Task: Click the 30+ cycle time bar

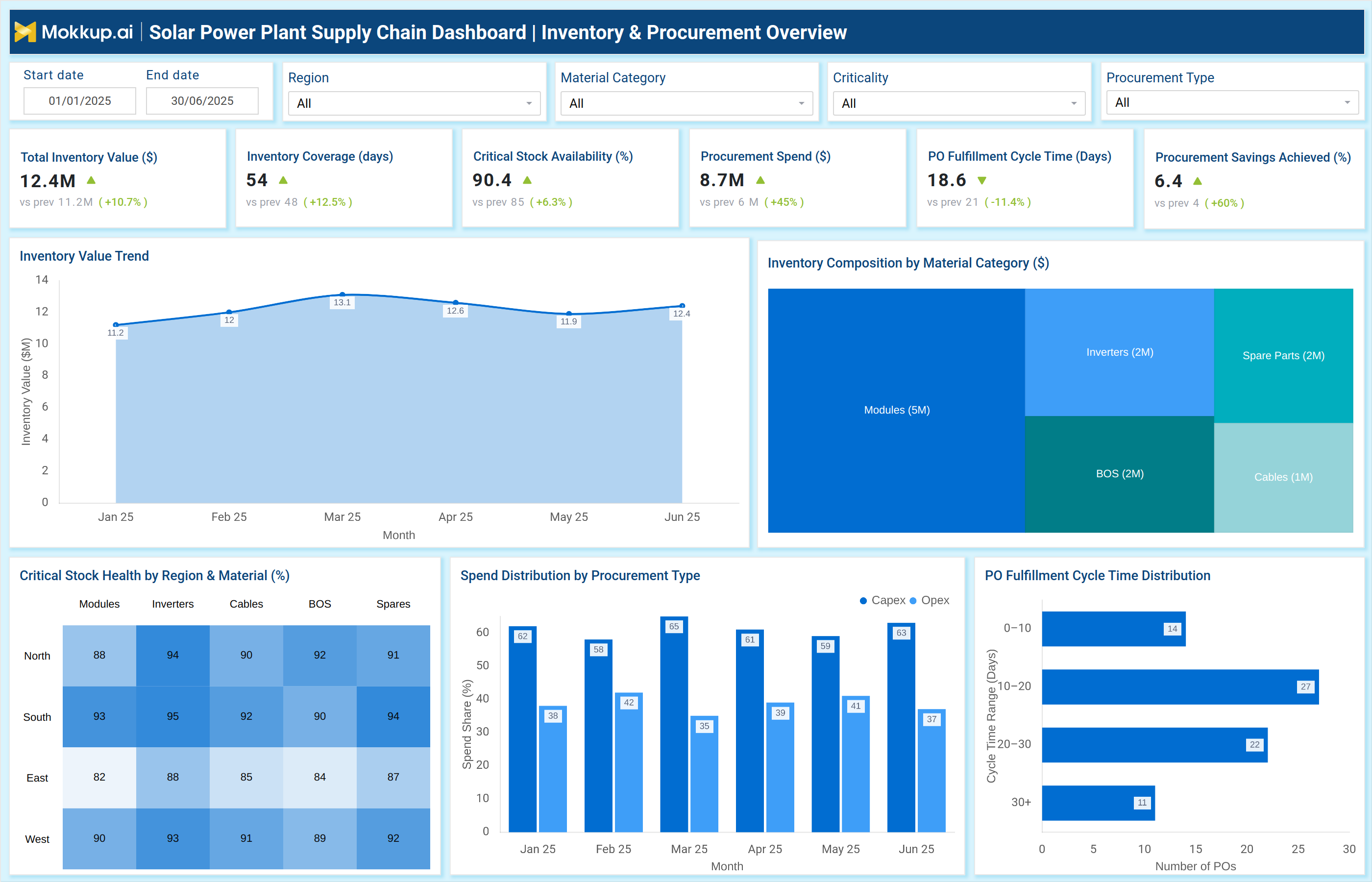Action: point(1098,803)
